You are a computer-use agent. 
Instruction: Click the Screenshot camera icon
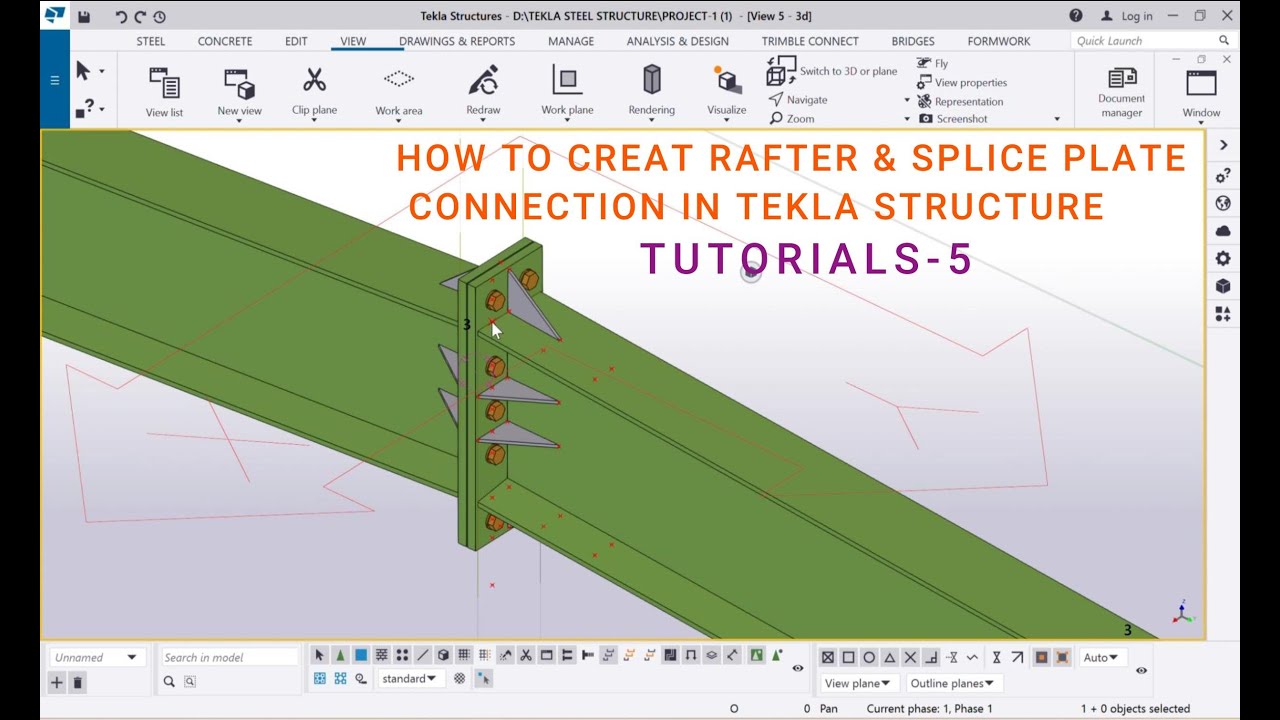pos(925,119)
